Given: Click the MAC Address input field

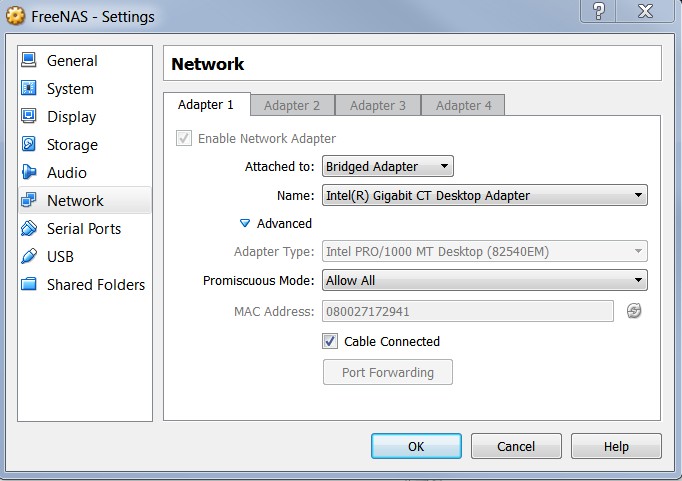Looking at the screenshot, I should pos(467,311).
